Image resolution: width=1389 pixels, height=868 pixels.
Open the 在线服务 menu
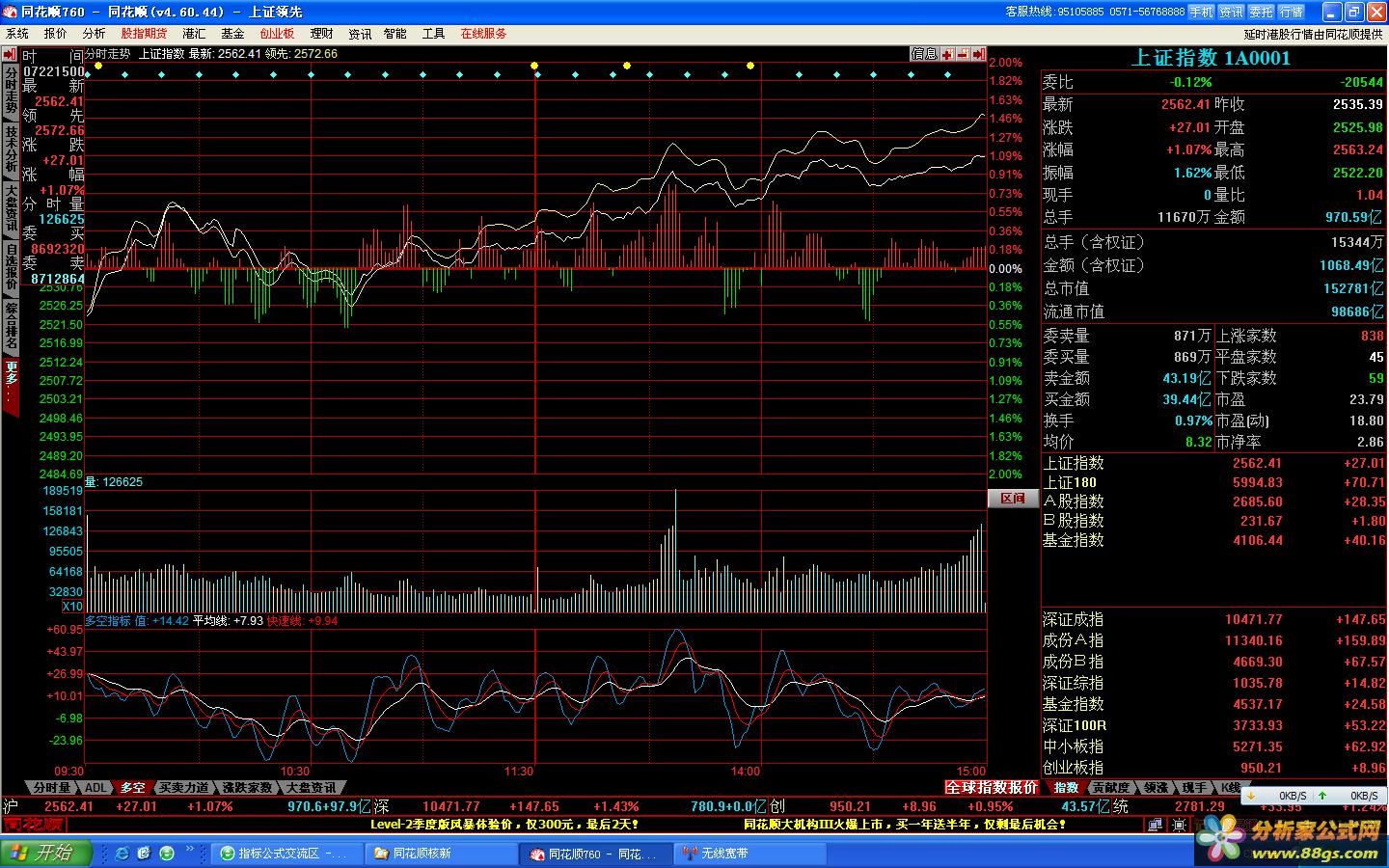483,34
